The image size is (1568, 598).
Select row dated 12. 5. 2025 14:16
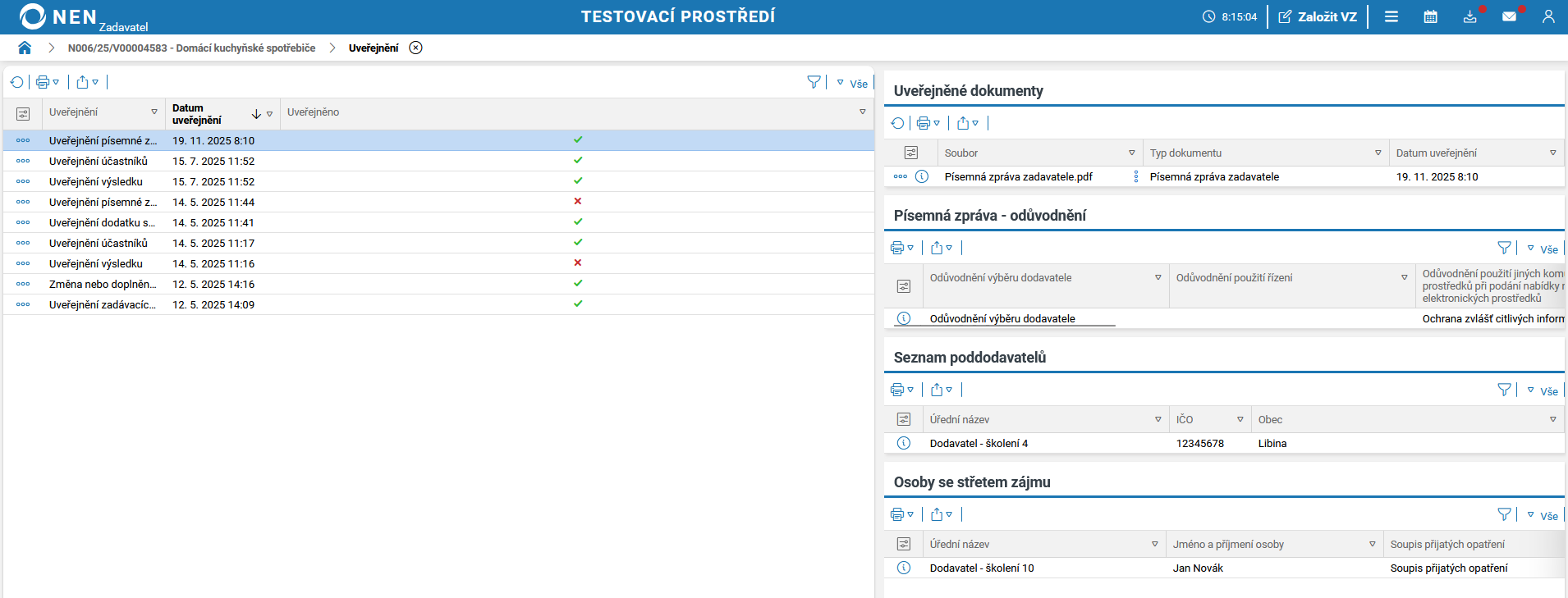[x=438, y=284]
